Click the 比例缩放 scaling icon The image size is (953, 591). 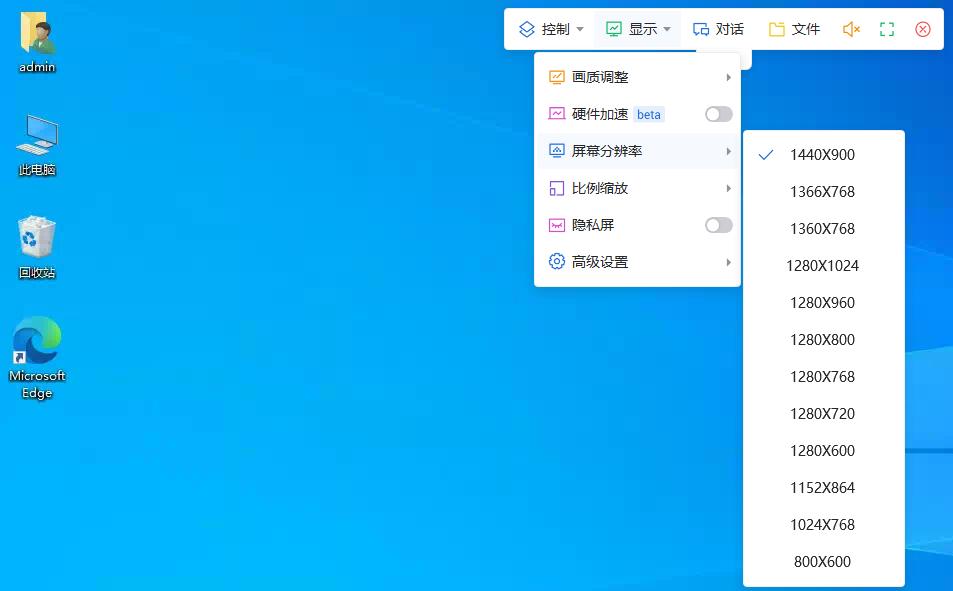[556, 188]
